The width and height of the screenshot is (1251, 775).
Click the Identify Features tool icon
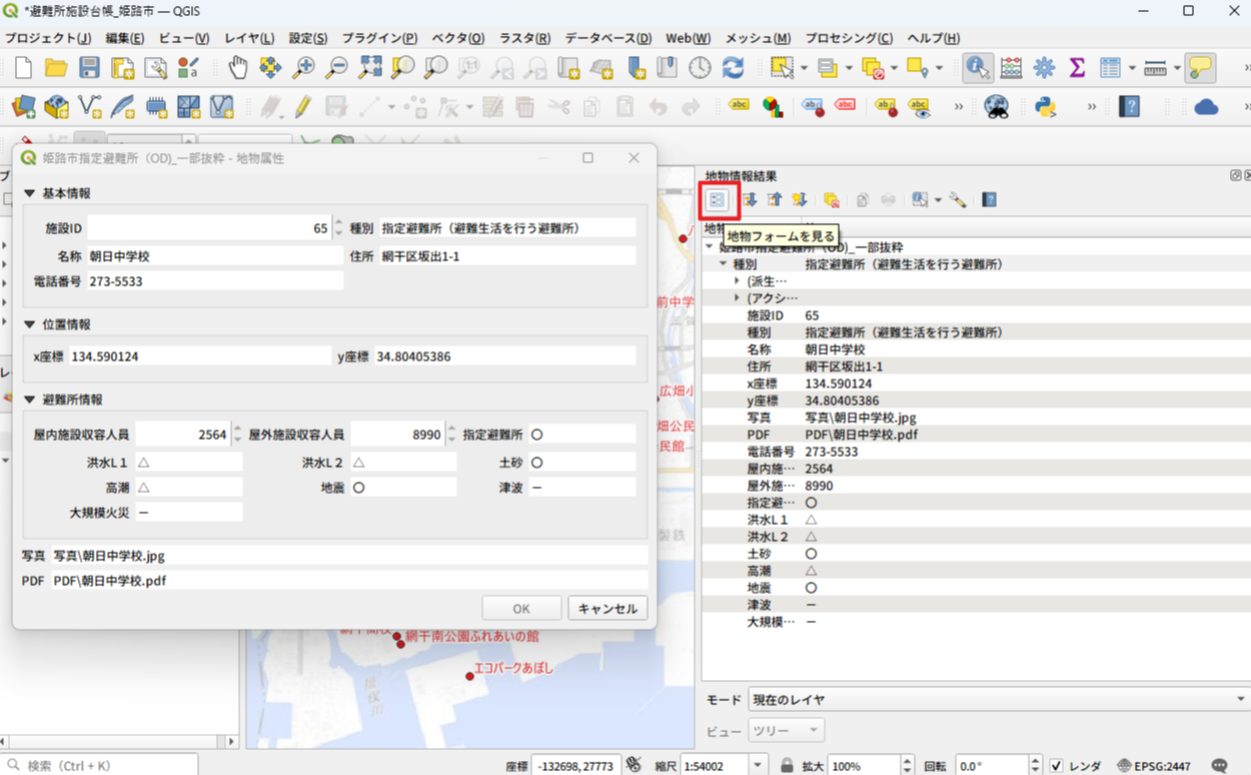976,68
